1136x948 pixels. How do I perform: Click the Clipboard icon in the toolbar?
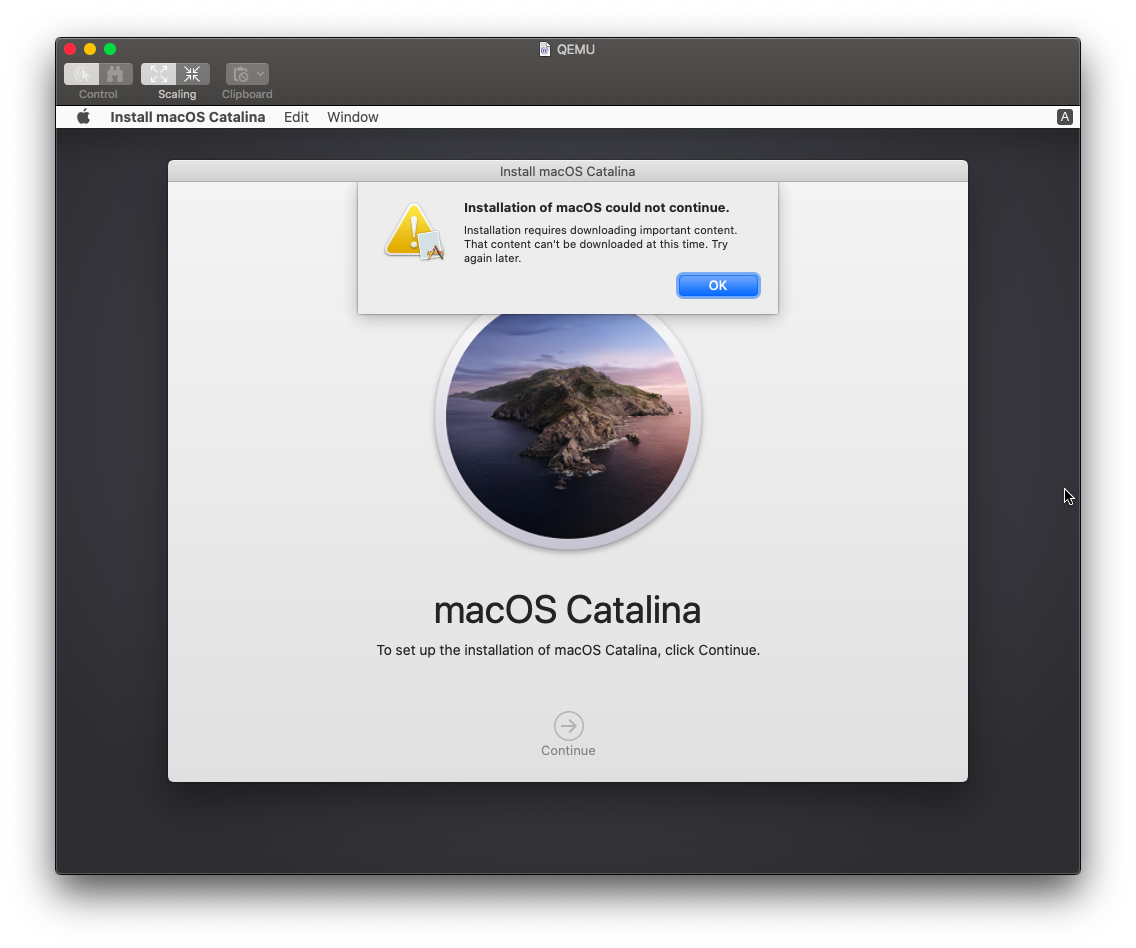(240, 73)
